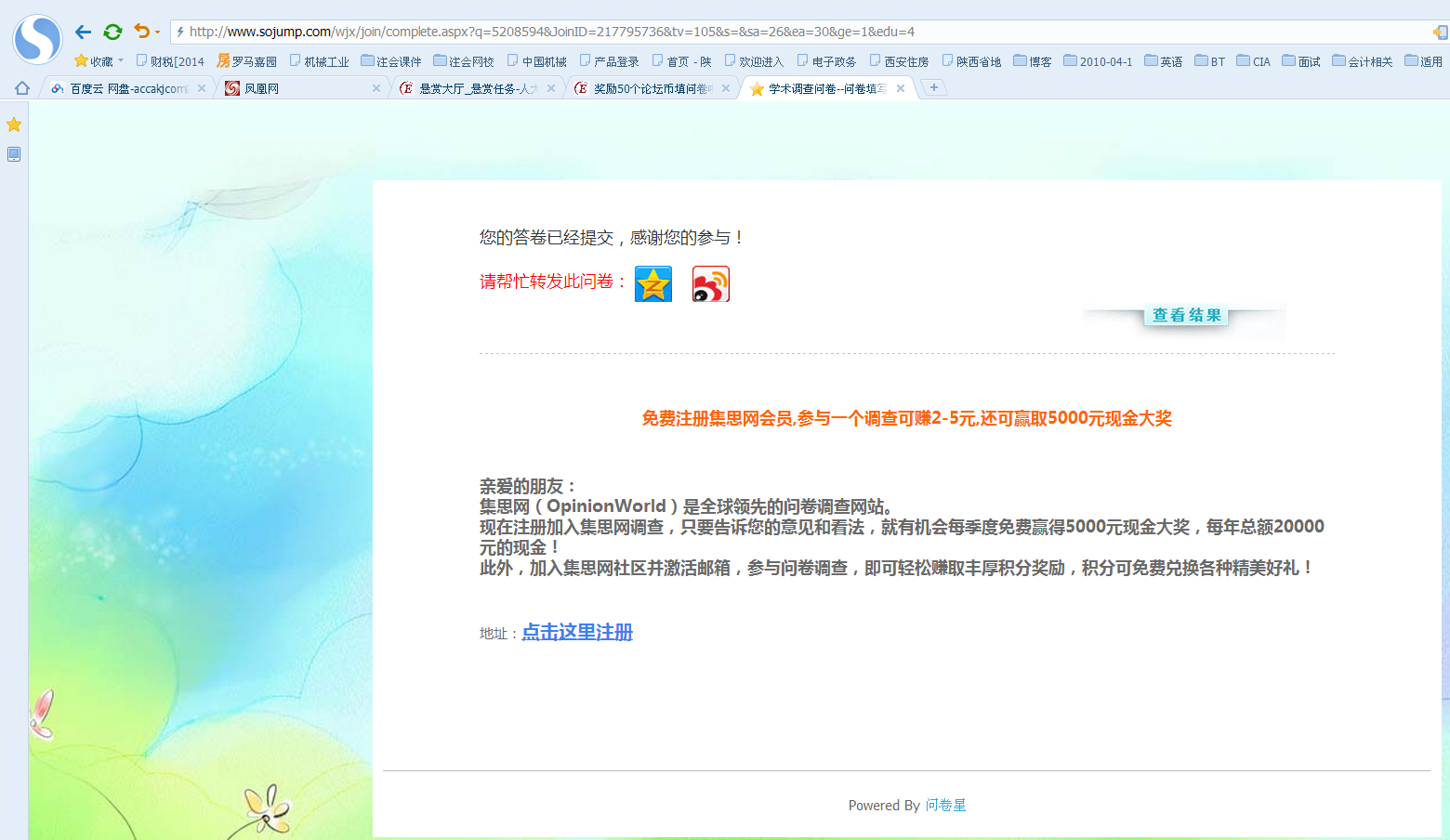Switch to the 凤凰网 tab
The width and height of the screenshot is (1450, 840).
coord(297,88)
